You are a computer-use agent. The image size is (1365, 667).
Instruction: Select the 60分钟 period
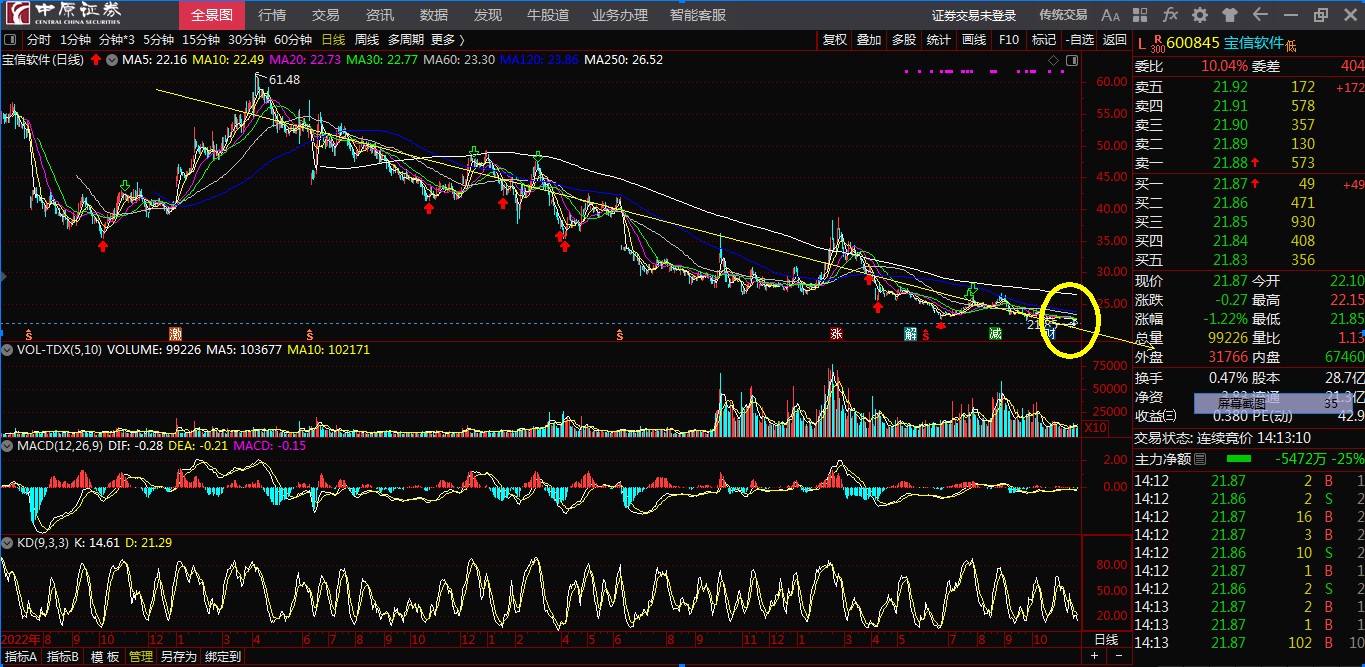(x=293, y=40)
